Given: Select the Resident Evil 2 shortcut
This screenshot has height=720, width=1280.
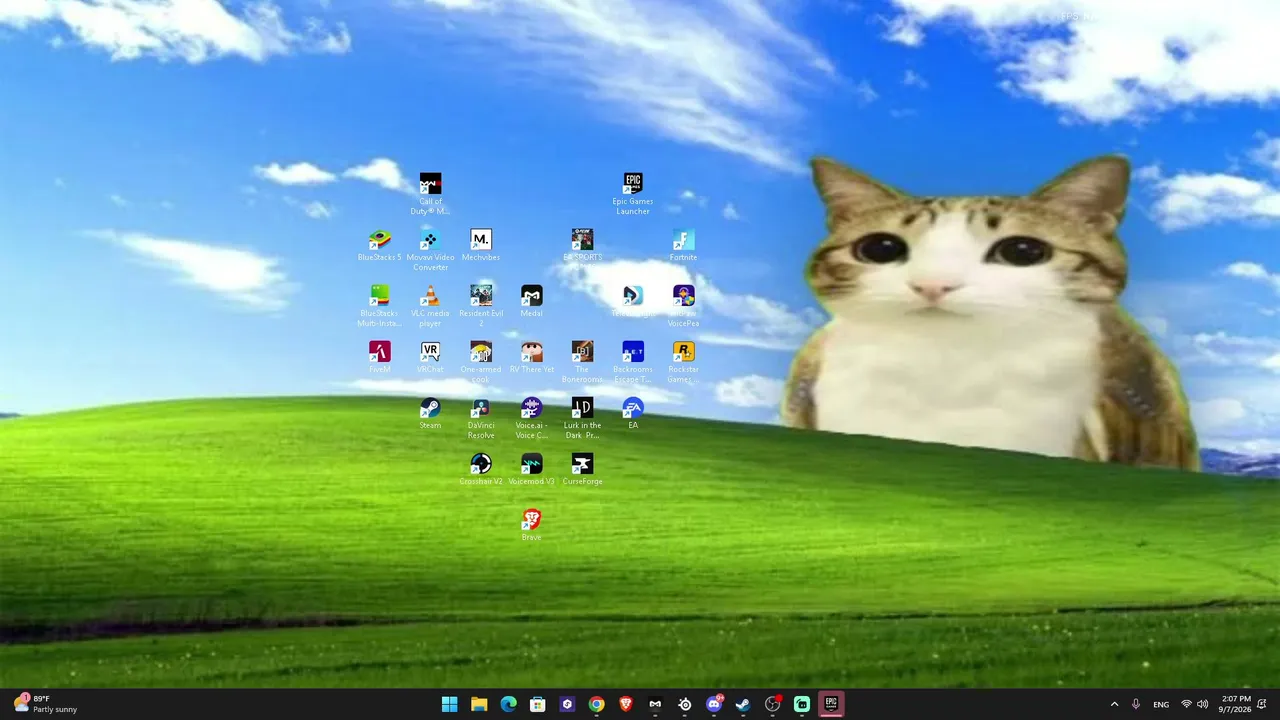Looking at the screenshot, I should (481, 306).
